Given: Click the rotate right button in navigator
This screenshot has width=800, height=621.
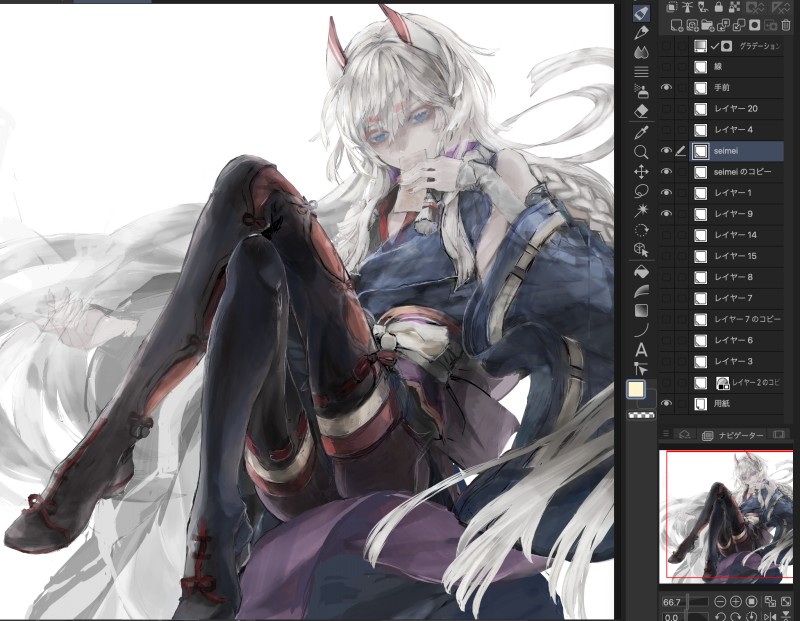Looking at the screenshot, I should click(735, 617).
